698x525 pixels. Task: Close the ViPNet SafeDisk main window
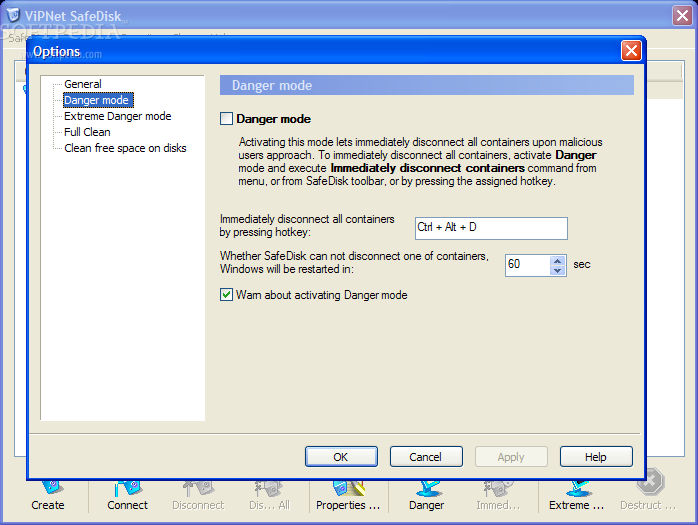pos(682,16)
